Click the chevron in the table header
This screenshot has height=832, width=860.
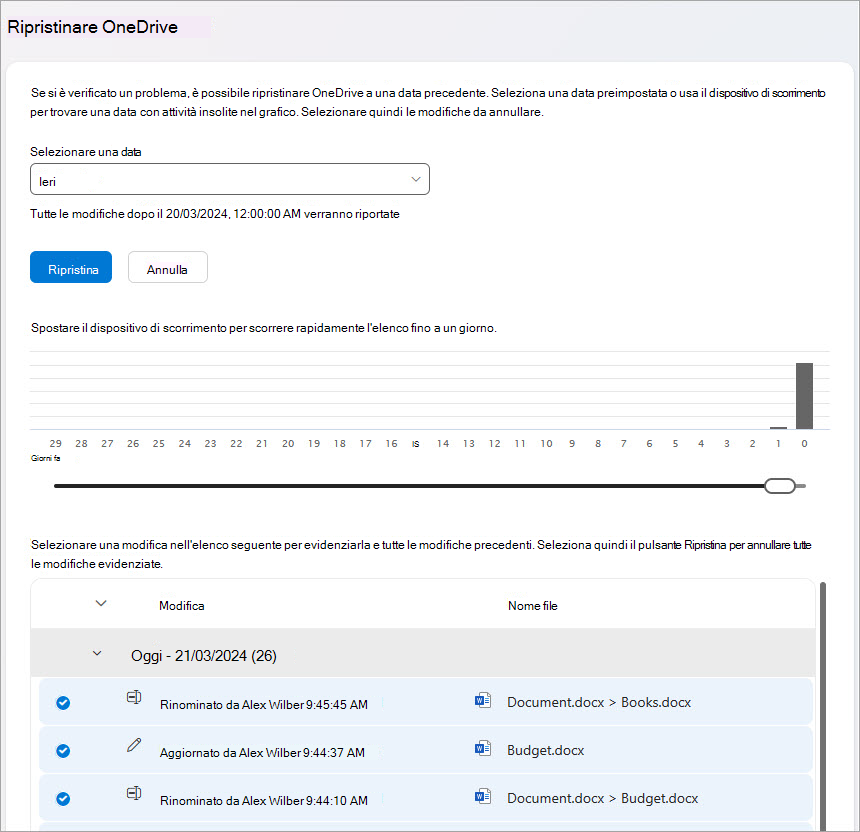101,603
